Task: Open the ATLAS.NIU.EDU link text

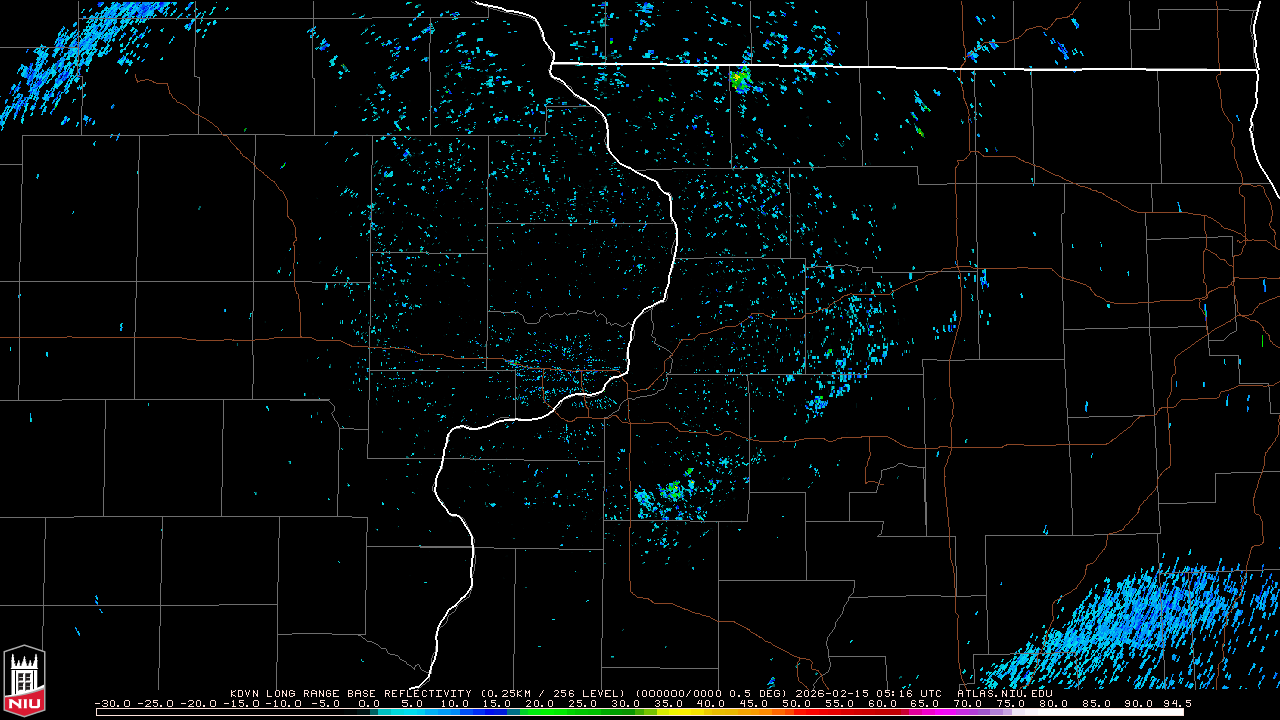Action: point(1004,693)
